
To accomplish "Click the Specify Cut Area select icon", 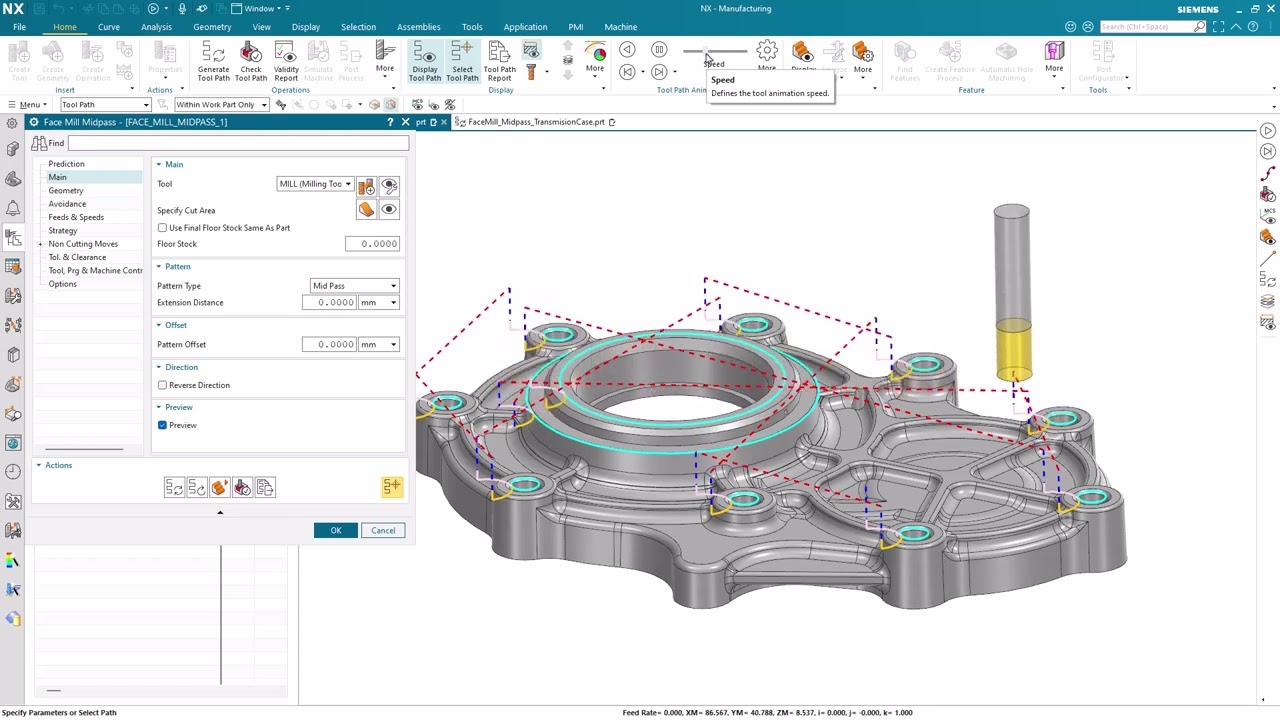I will pos(366,209).
